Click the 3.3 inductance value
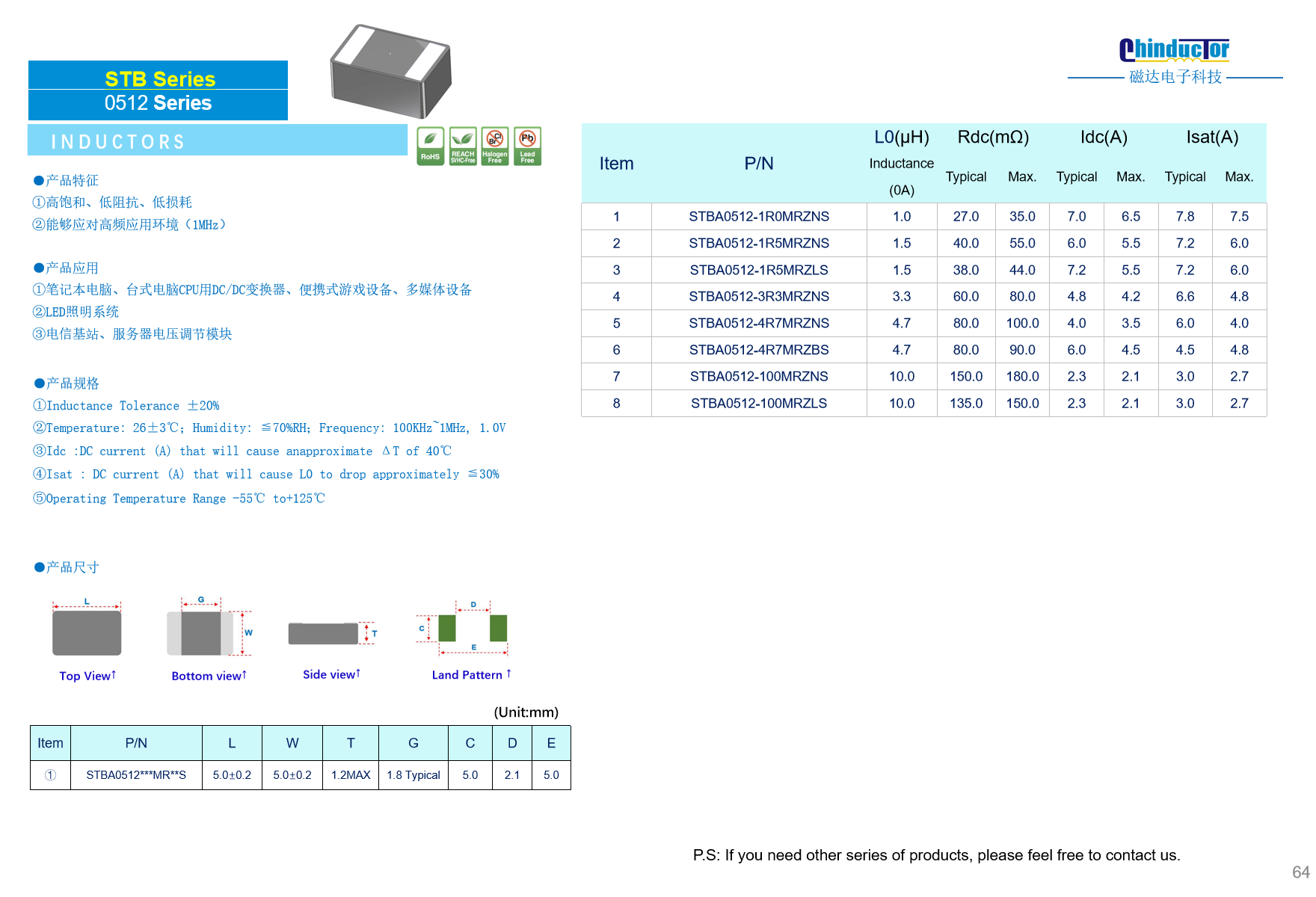Viewport: 1316px width, 897px height. coord(902,297)
